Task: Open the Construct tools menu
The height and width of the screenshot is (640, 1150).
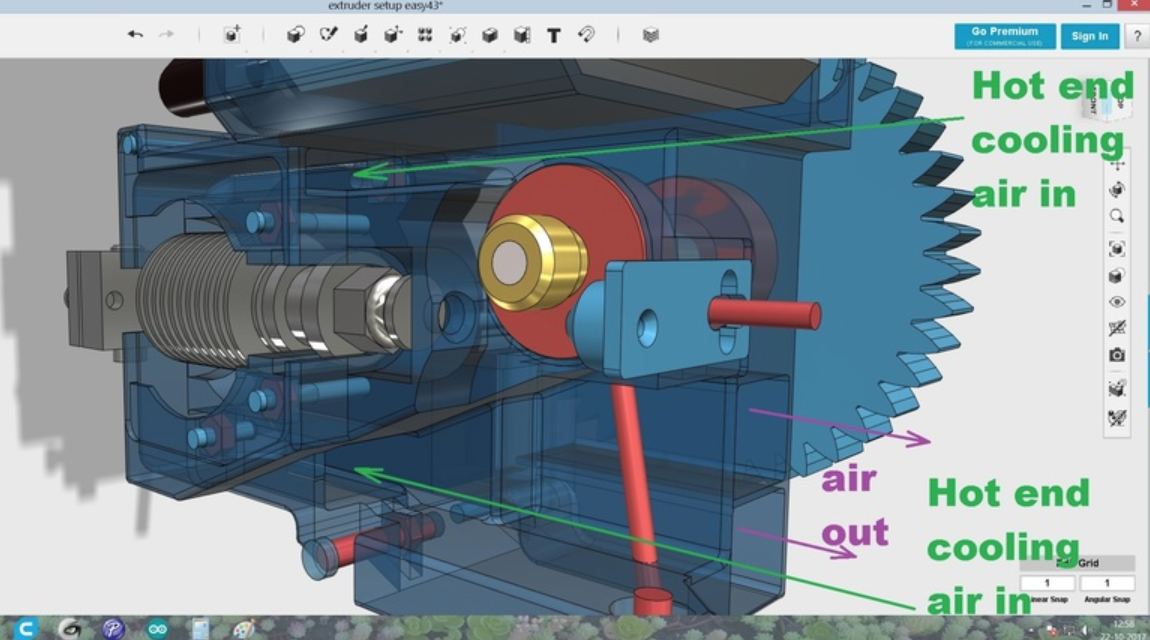Action: 360,34
